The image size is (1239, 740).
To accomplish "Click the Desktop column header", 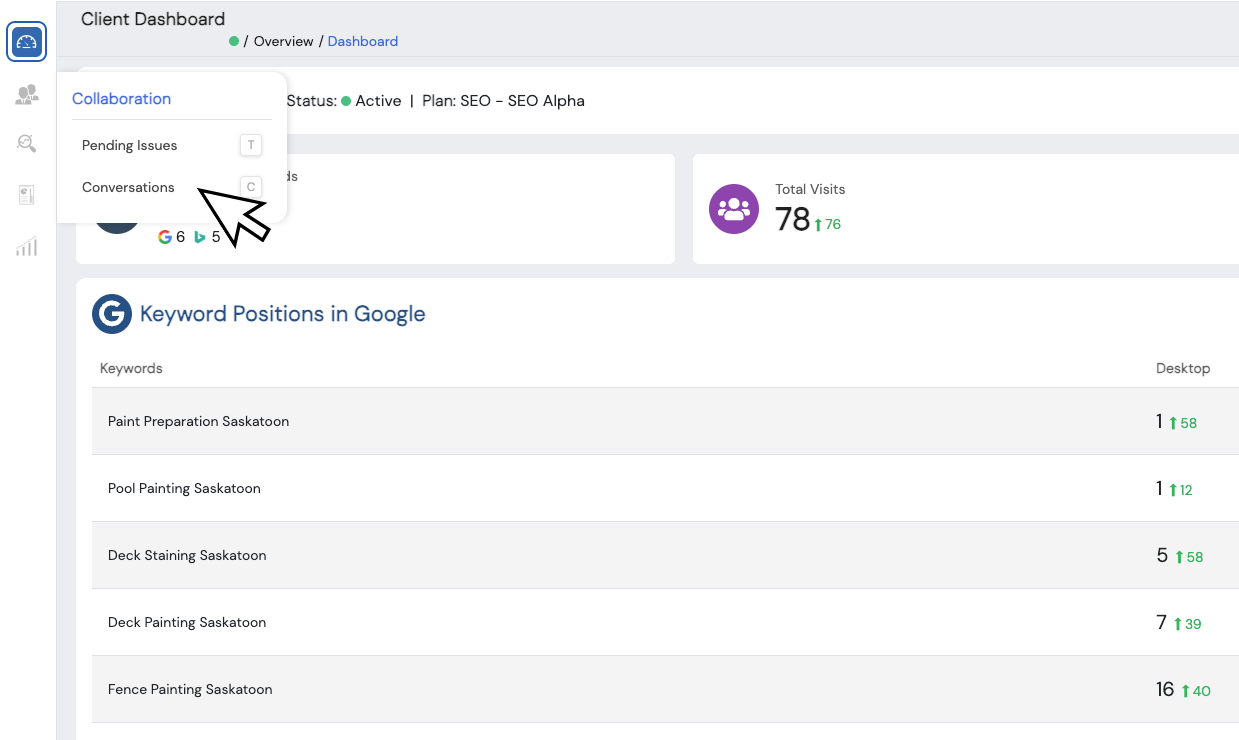I will point(1182,369).
